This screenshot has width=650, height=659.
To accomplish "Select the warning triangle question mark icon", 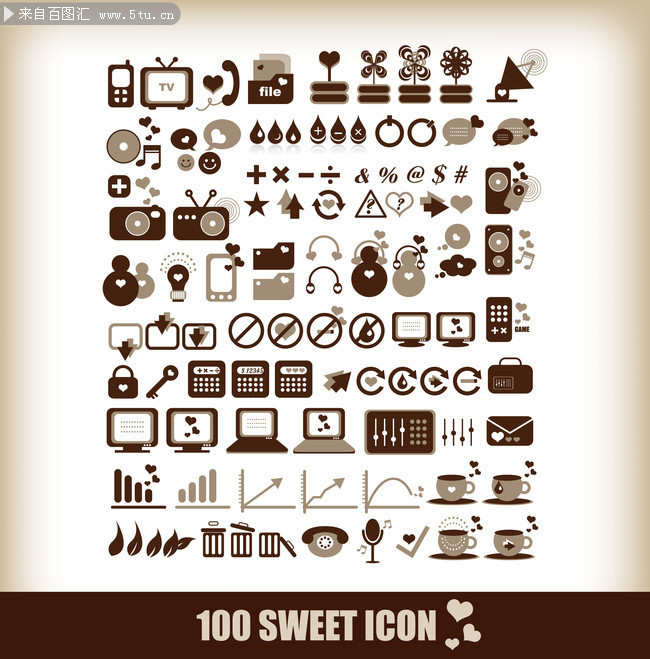I will (370, 205).
